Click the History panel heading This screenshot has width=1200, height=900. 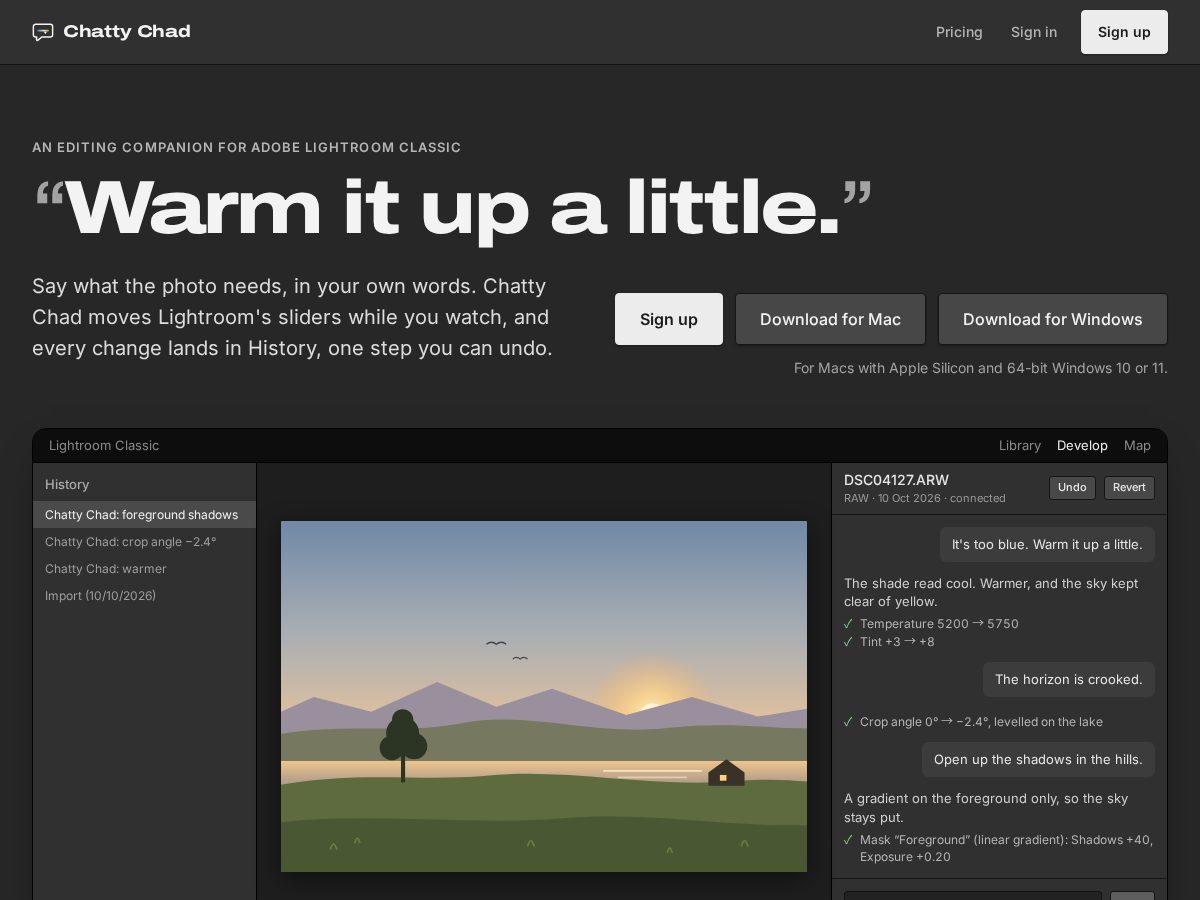point(67,485)
